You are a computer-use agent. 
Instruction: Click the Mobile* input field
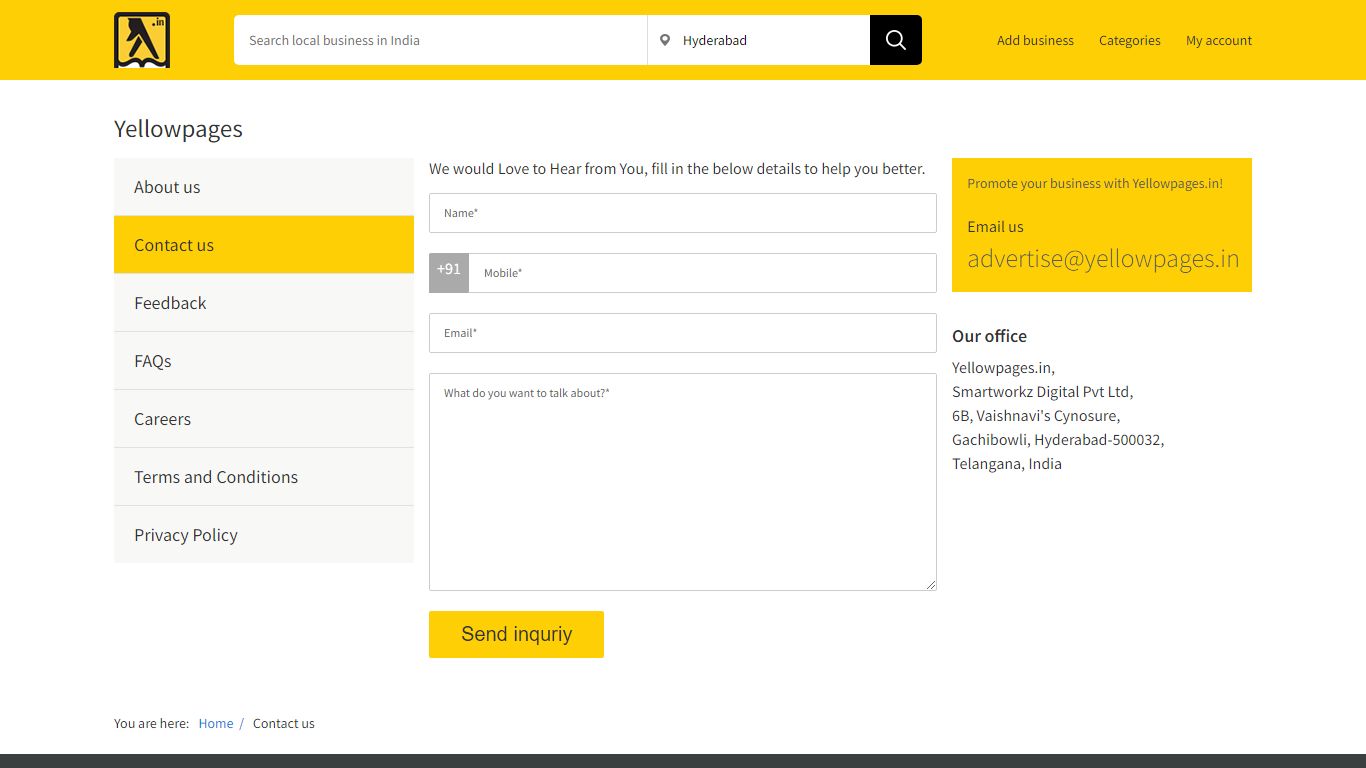[703, 273]
